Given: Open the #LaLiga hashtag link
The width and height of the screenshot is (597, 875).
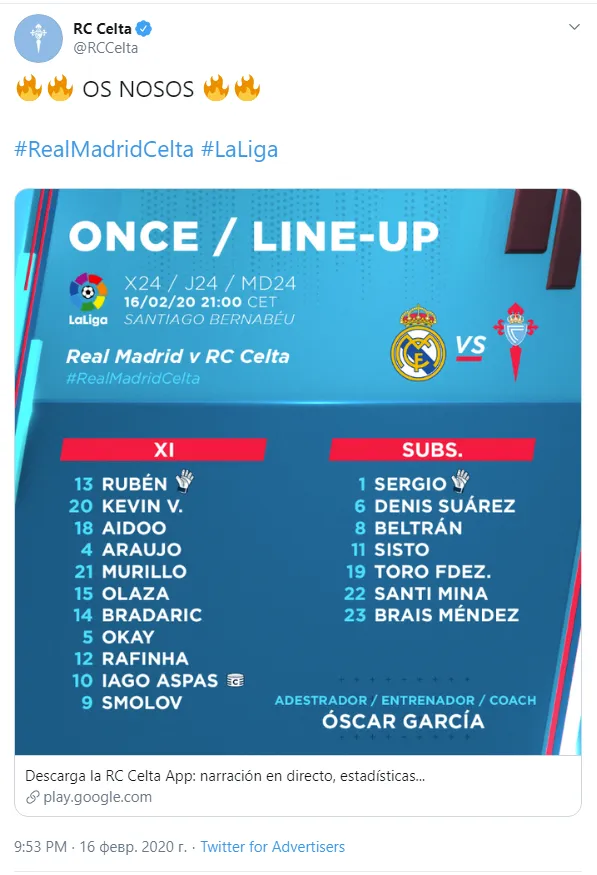Looking at the screenshot, I should coord(239,149).
